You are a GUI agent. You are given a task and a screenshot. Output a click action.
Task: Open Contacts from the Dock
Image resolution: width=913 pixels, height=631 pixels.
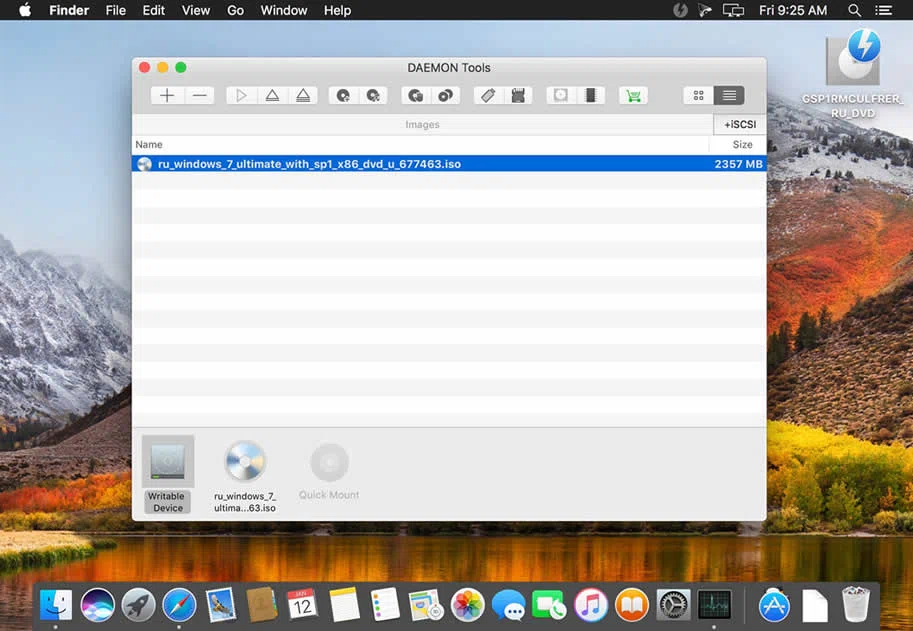261,605
